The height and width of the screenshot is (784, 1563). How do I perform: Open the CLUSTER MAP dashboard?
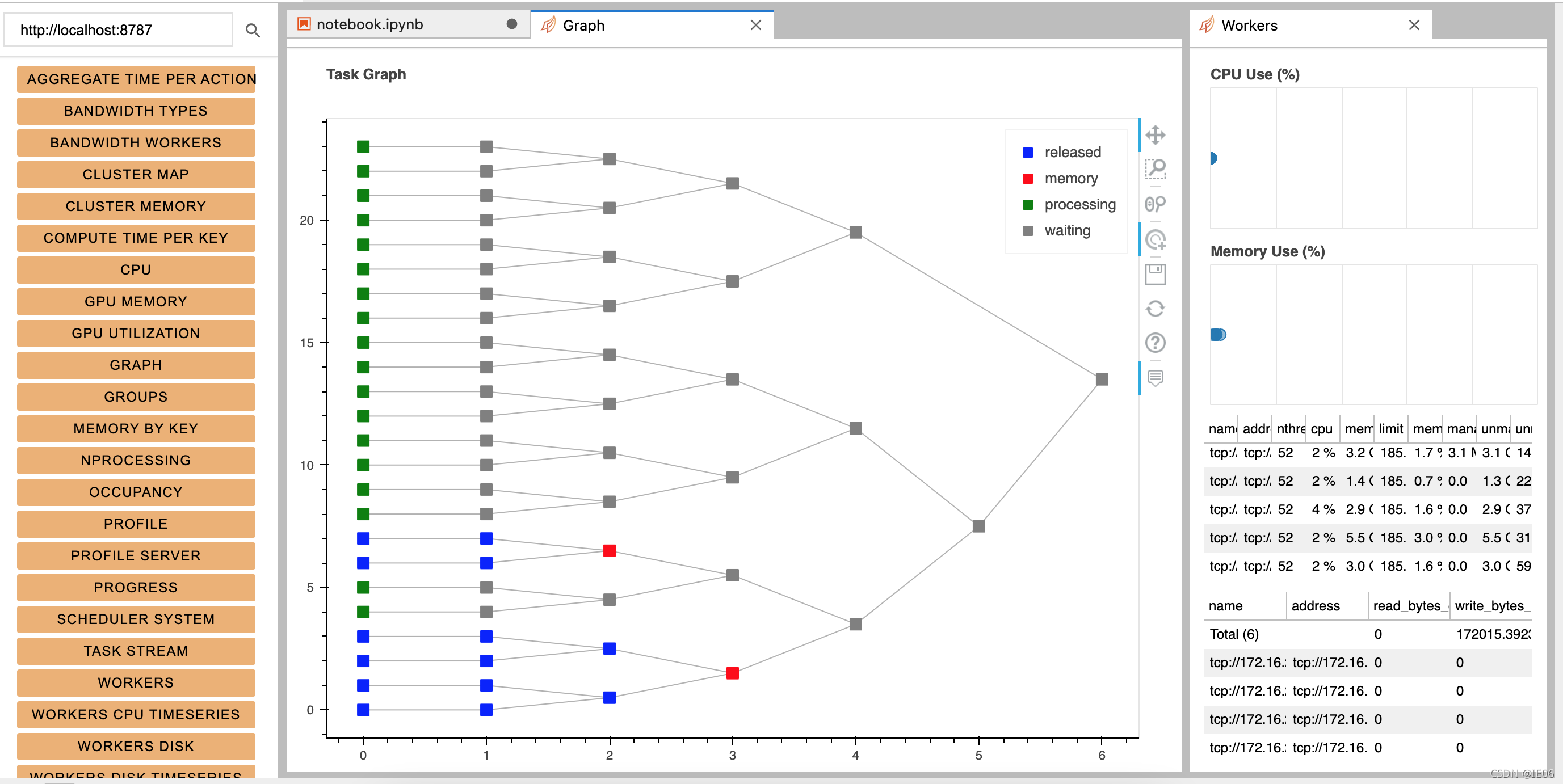(136, 175)
